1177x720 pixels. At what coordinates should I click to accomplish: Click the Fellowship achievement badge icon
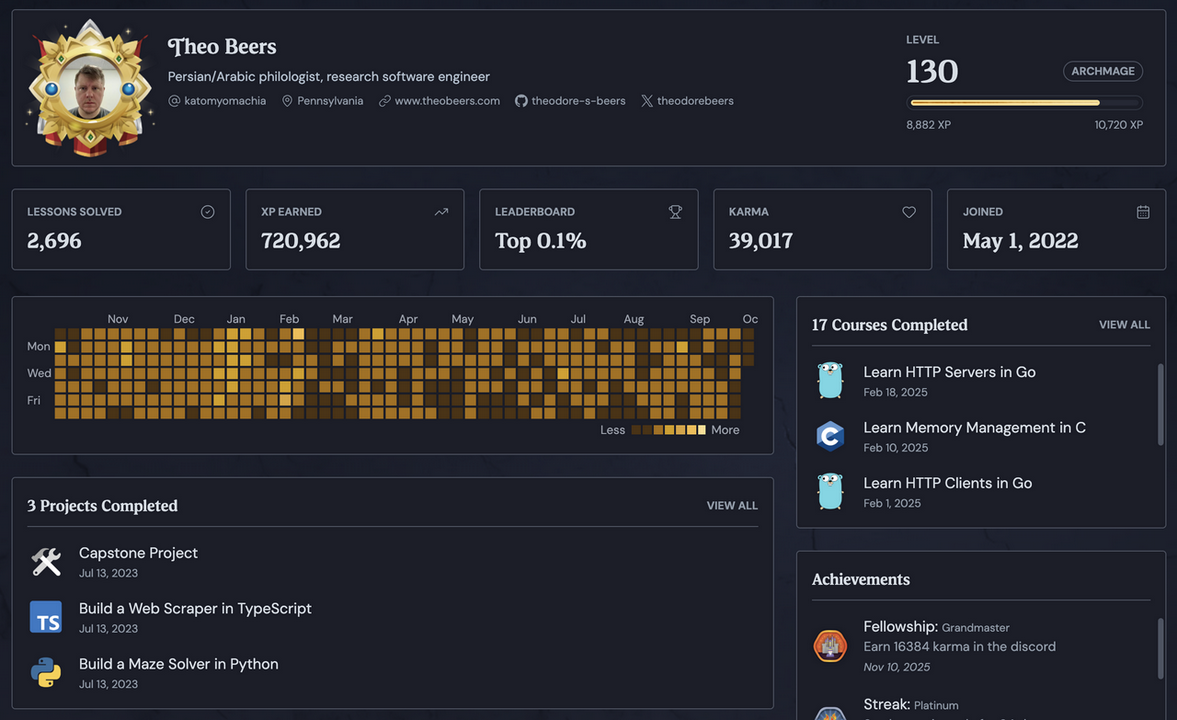pos(830,646)
